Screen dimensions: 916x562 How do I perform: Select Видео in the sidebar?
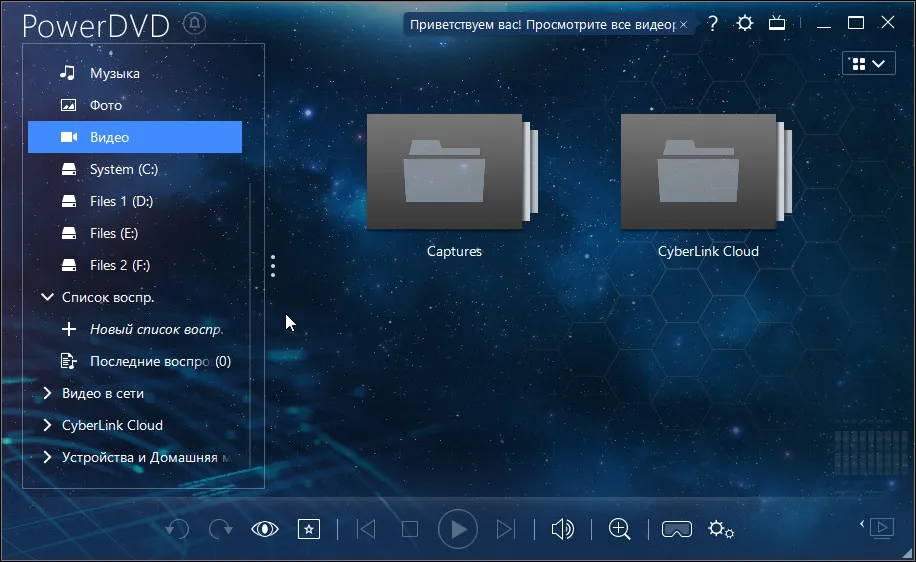pyautogui.click(x=135, y=137)
